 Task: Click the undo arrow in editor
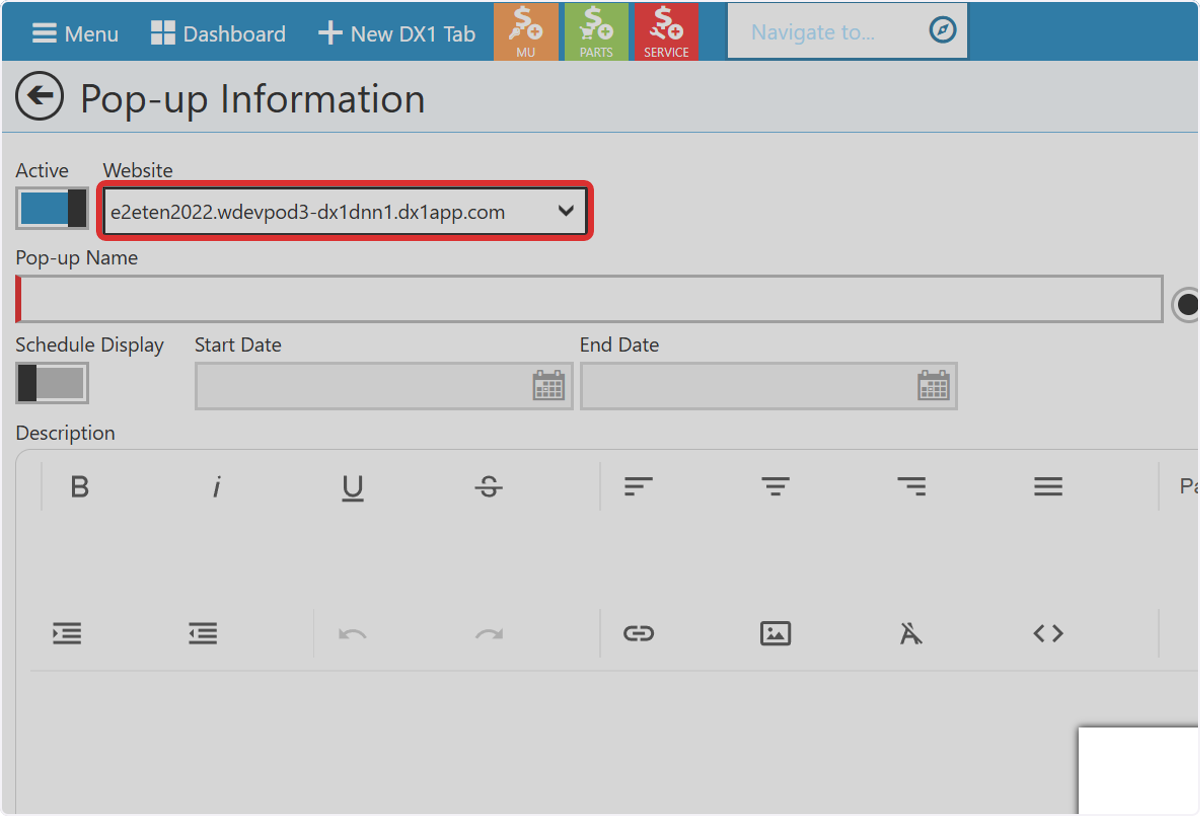coord(352,633)
